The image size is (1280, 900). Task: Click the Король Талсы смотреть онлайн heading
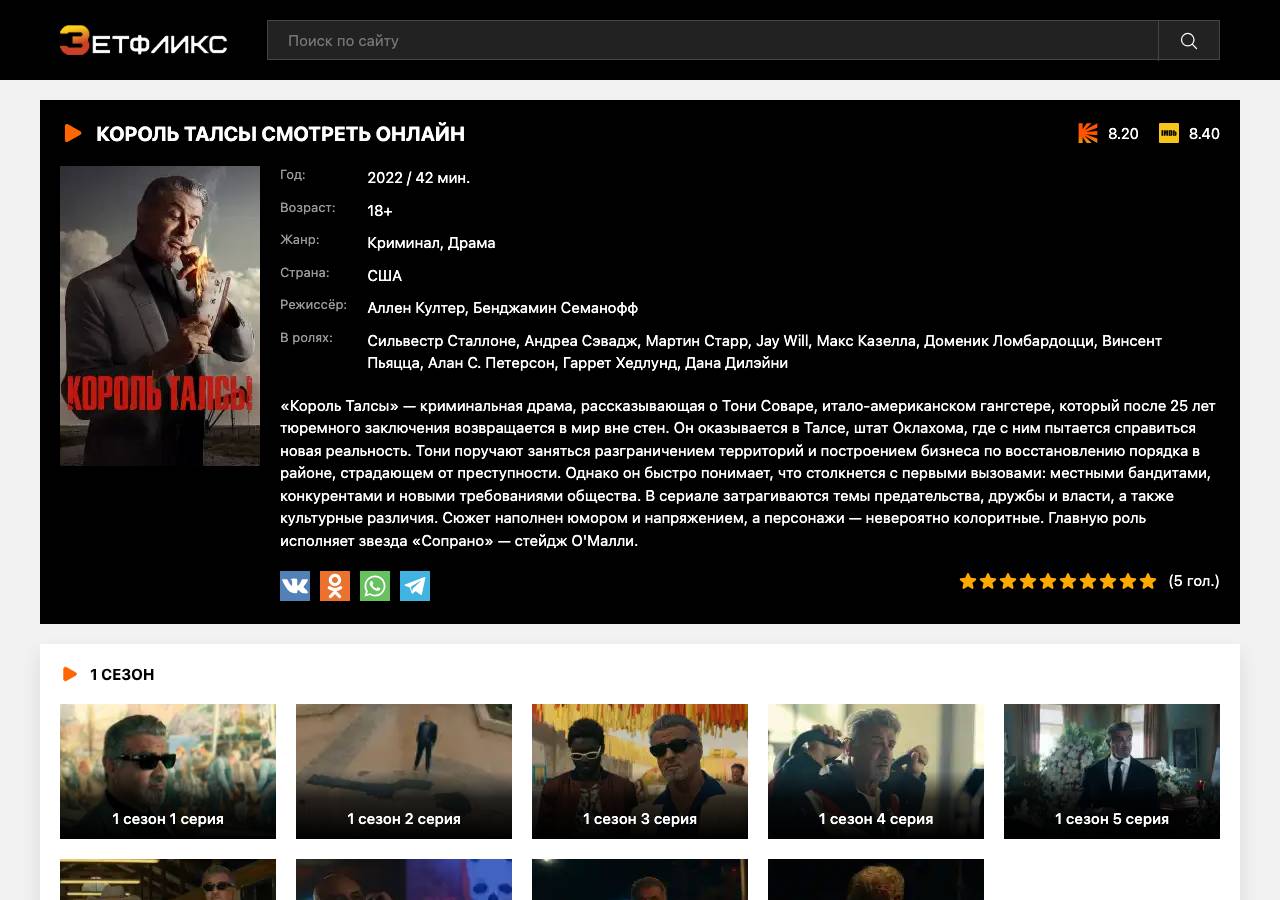280,134
